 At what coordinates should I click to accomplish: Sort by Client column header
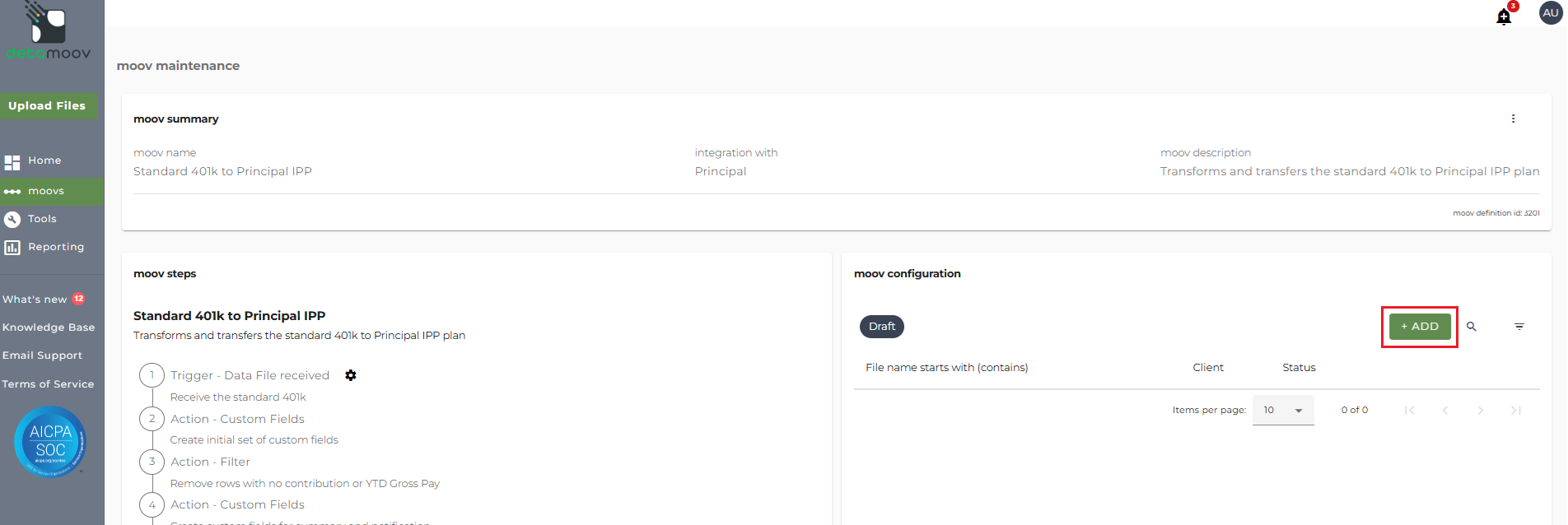click(x=1208, y=368)
